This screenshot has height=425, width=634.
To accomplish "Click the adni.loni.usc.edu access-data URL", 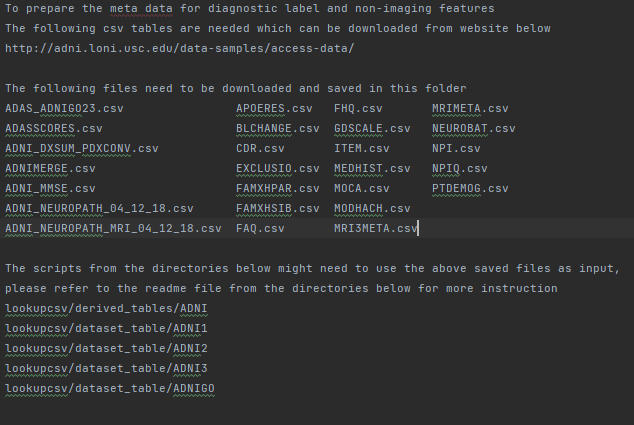I will [180, 49].
